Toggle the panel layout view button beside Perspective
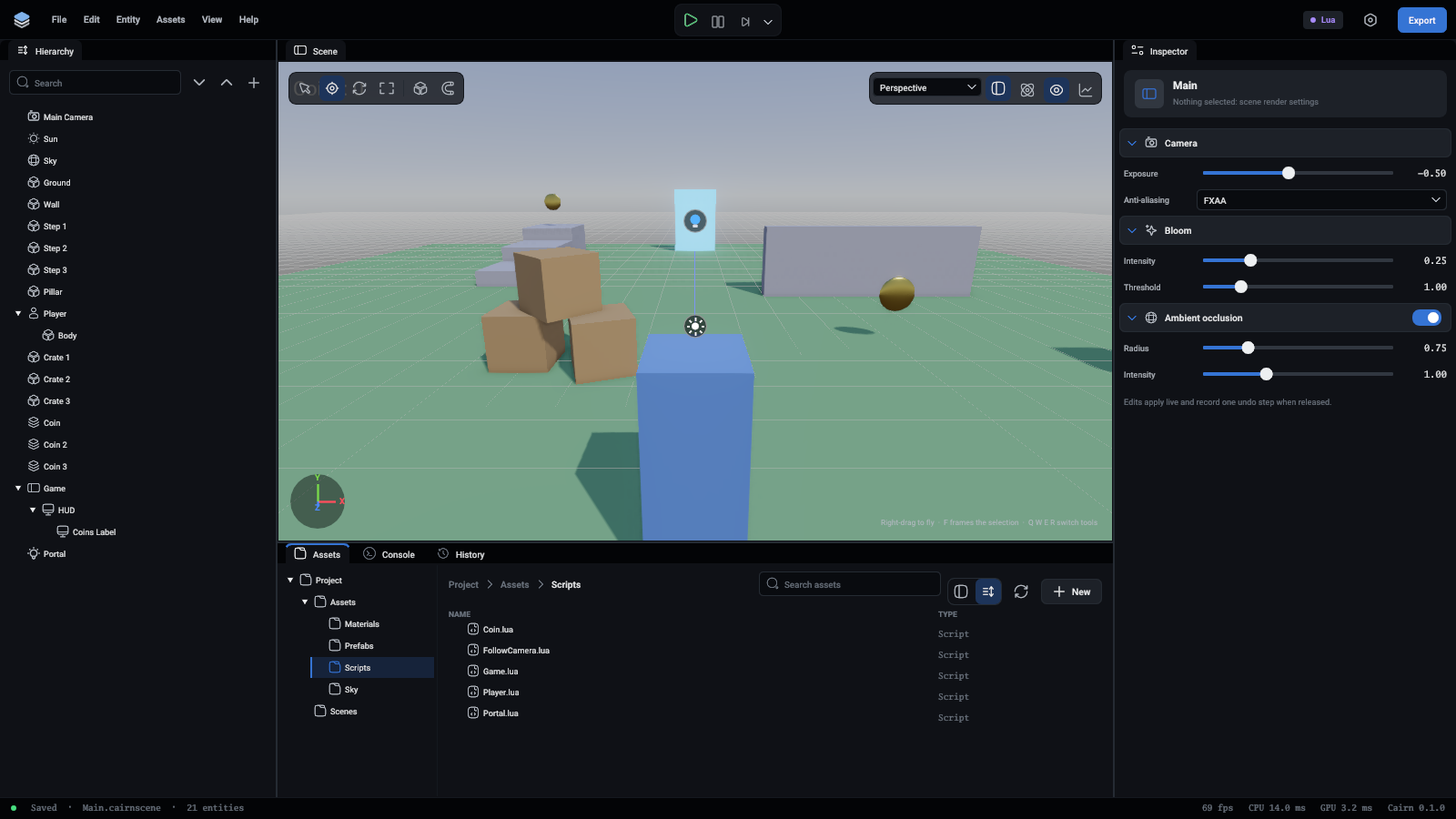 point(998,88)
